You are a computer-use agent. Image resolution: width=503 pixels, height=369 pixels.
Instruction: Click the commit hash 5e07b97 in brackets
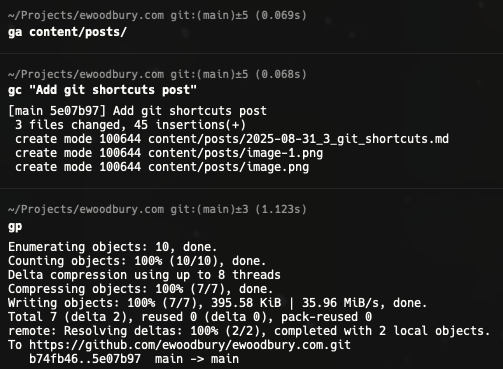[x=74, y=111]
